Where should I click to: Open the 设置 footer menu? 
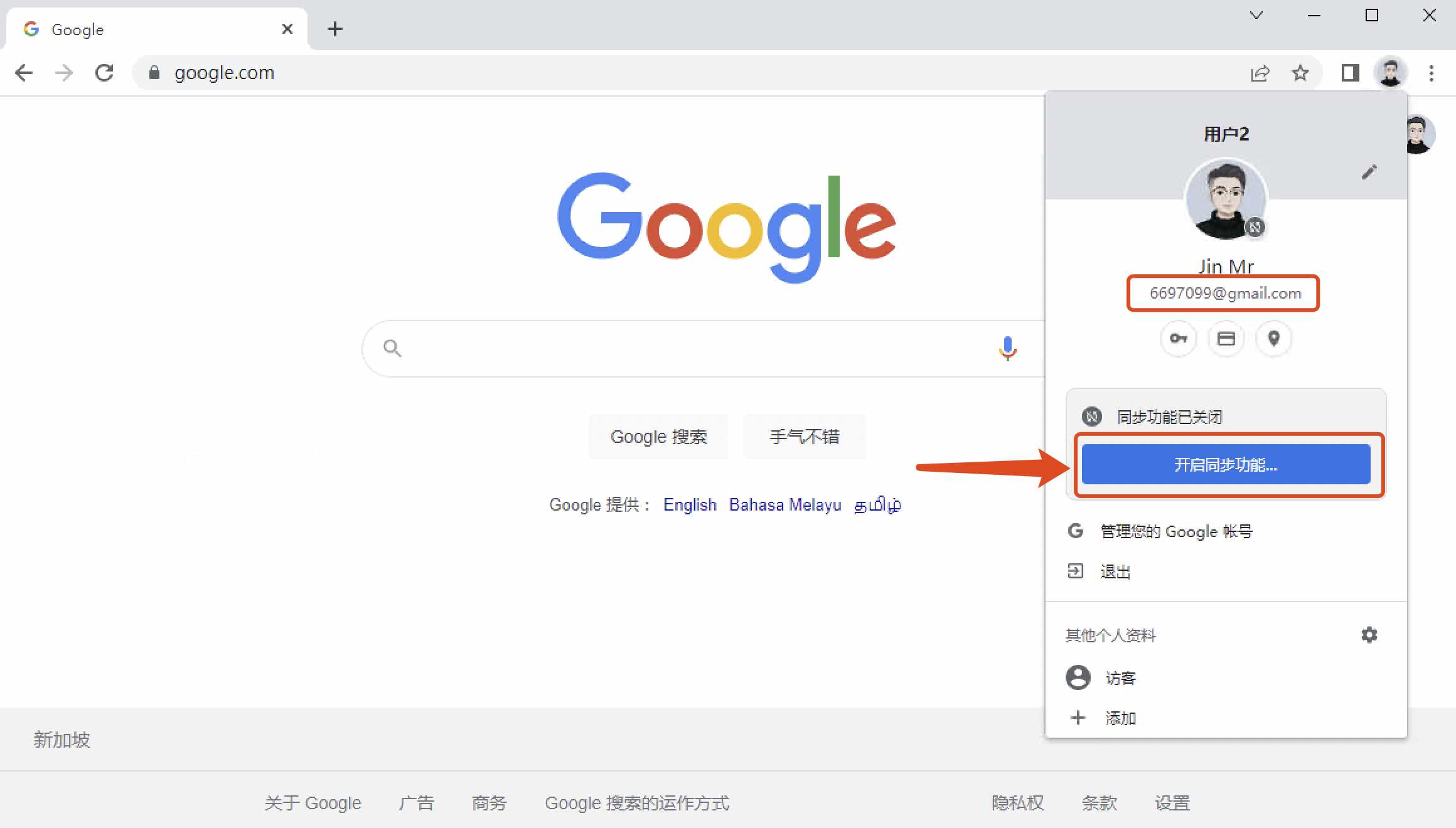[1172, 803]
